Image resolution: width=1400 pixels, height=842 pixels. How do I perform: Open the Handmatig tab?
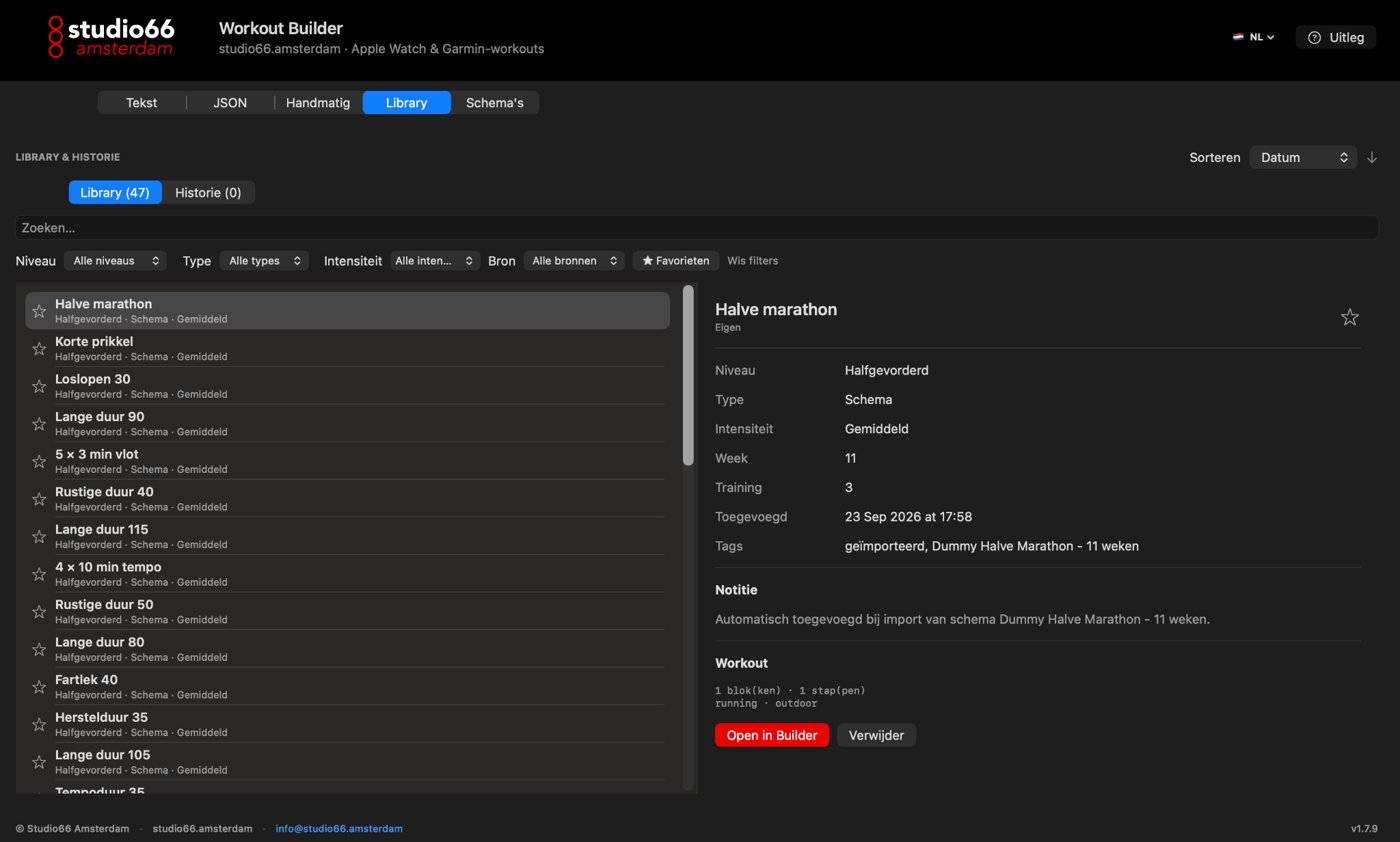pos(318,103)
